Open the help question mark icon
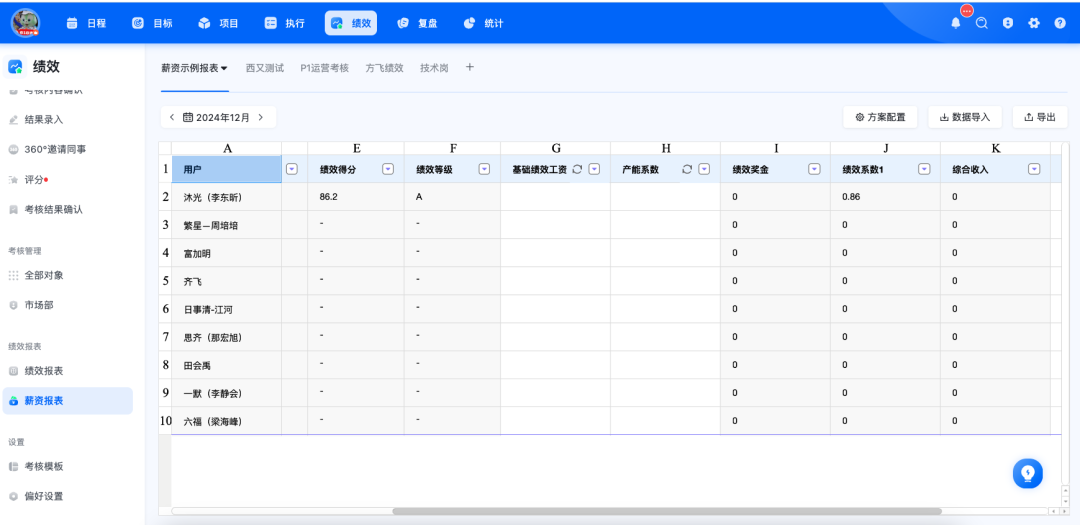The image size is (1080, 525). tap(1060, 23)
